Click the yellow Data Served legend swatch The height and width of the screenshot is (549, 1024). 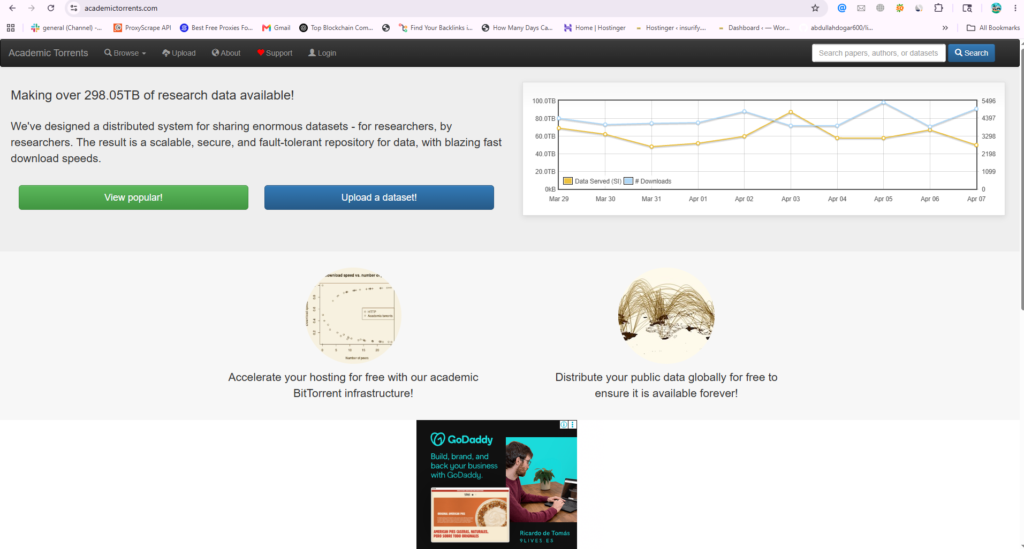[x=568, y=181]
